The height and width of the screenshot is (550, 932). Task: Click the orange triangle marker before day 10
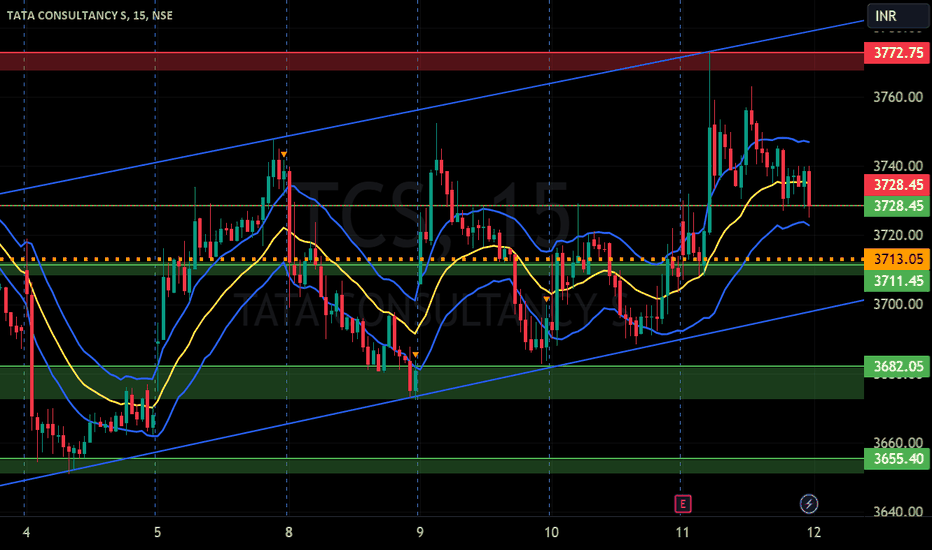click(546, 299)
